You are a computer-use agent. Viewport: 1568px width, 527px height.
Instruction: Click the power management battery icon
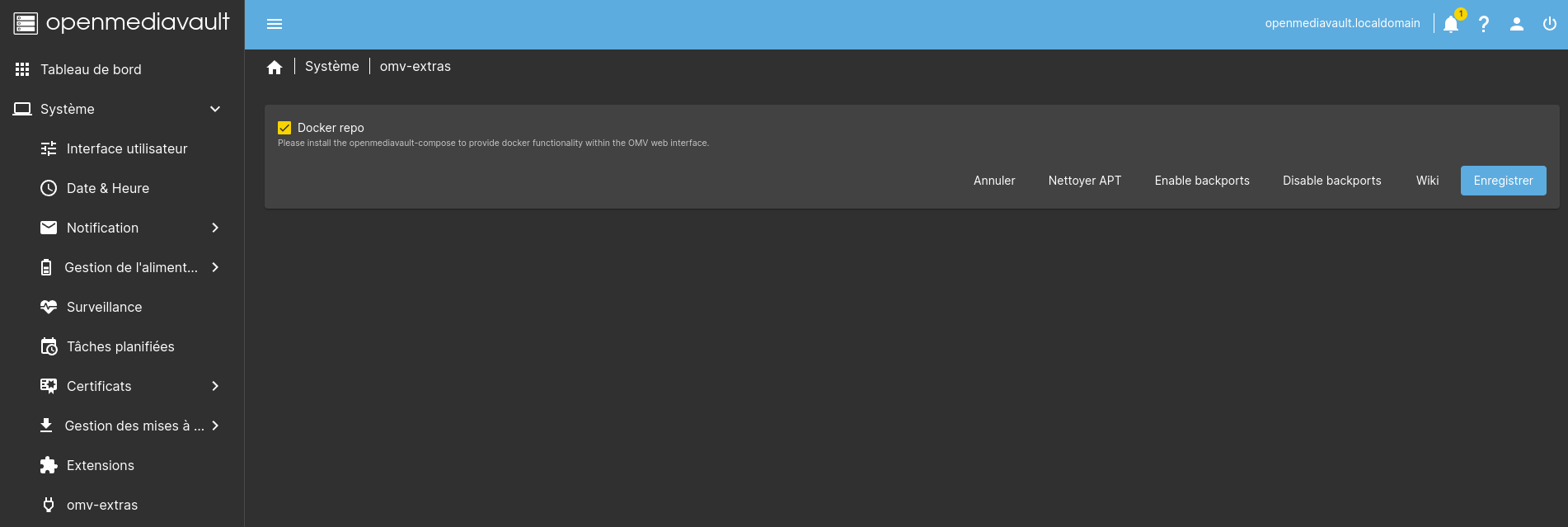(46, 267)
